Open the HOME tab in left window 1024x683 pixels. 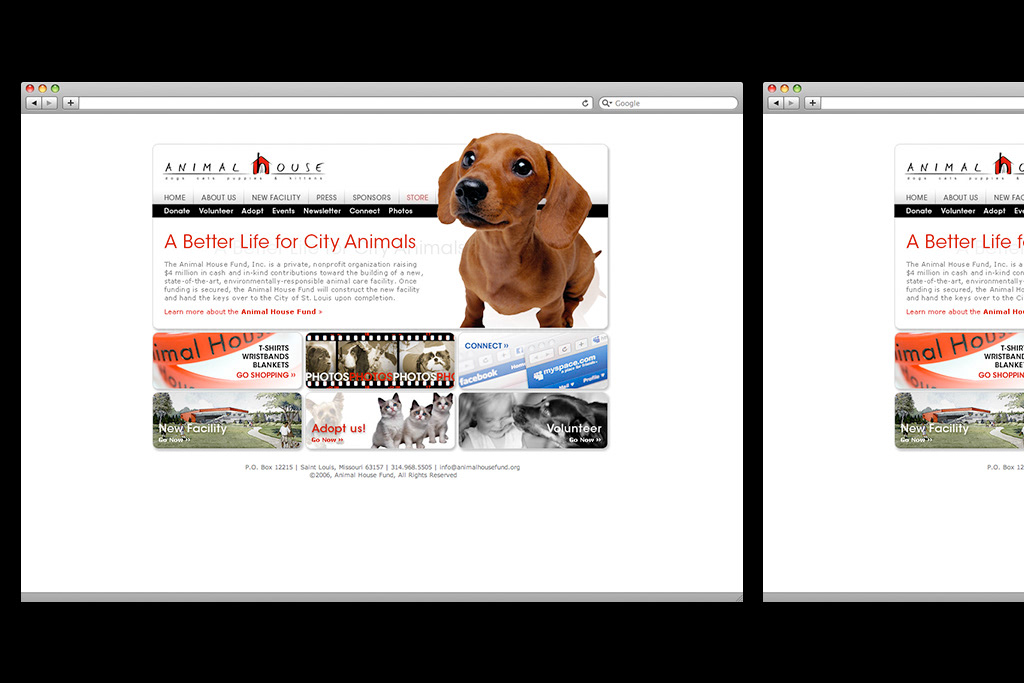point(174,197)
